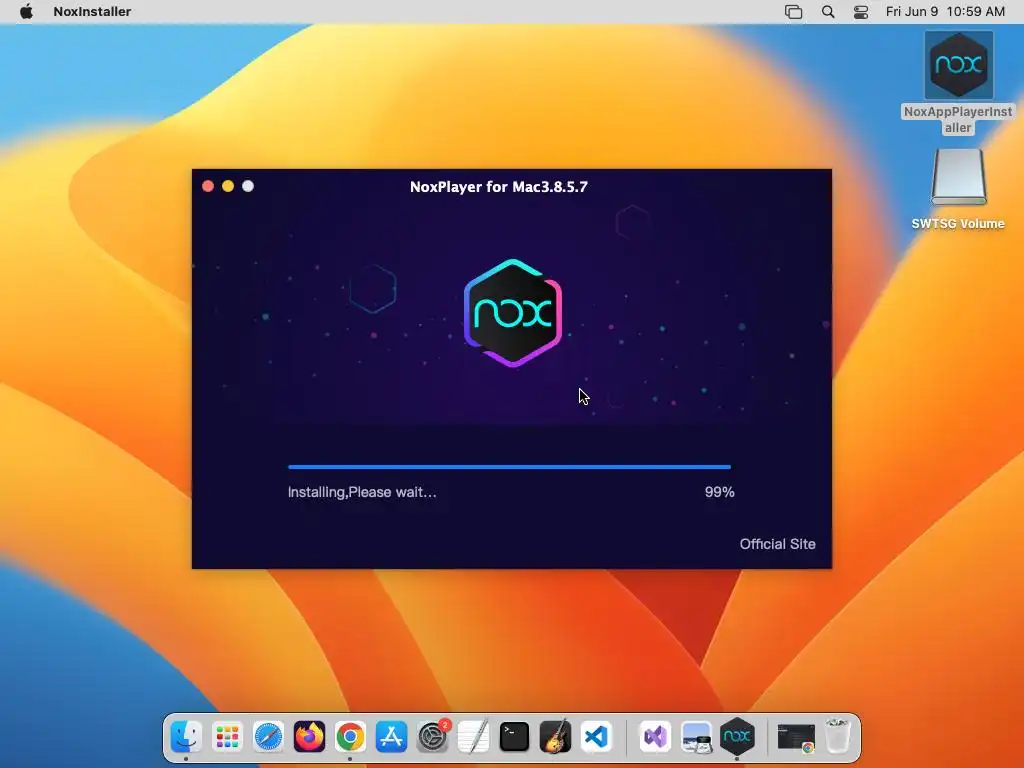Click the Installing,Please wait... status text
This screenshot has width=1024, height=768.
point(362,492)
